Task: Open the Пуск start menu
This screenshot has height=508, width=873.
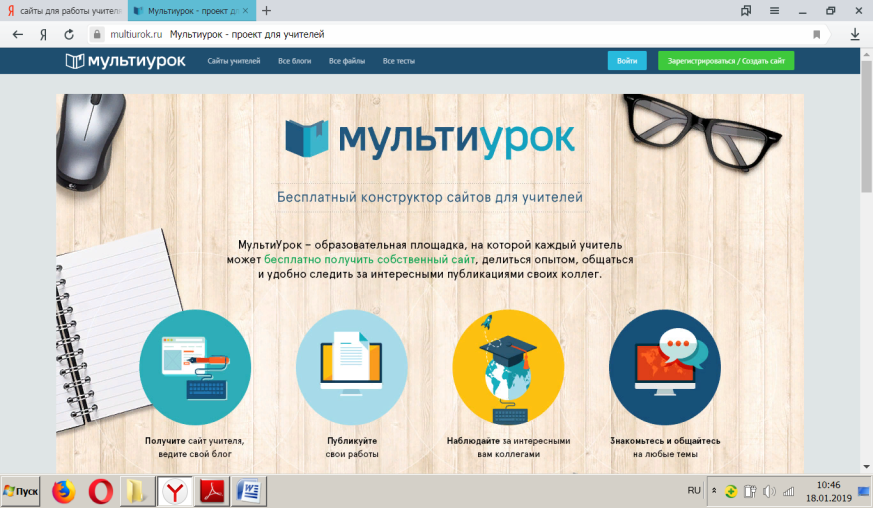Action: tap(21, 491)
